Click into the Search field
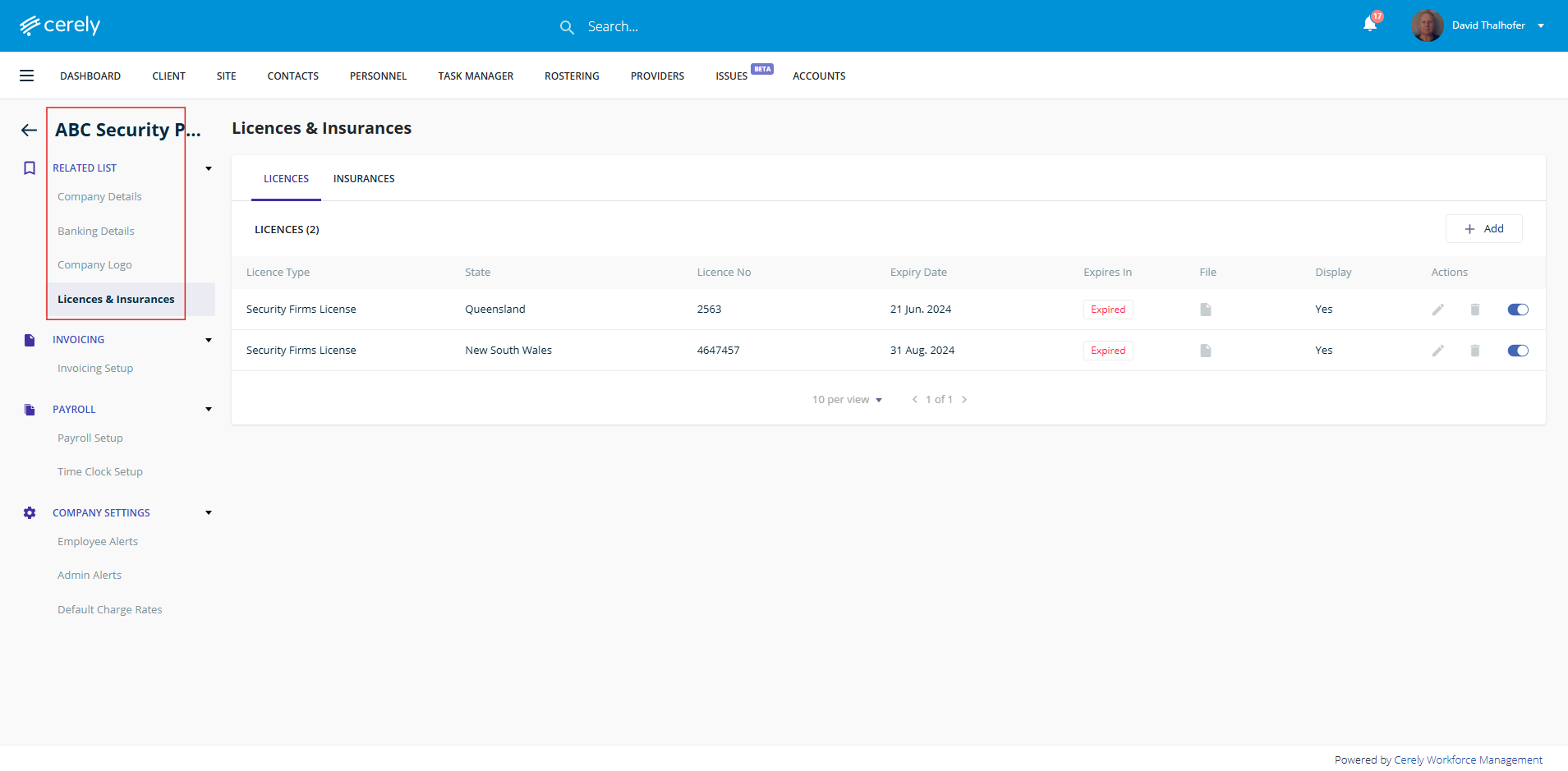 tap(657, 26)
